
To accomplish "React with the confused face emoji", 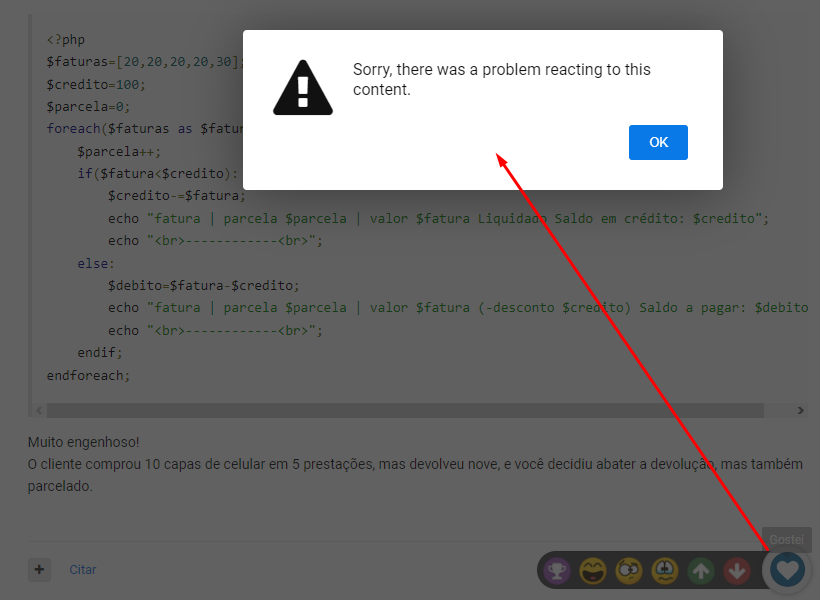I will pos(629,570).
